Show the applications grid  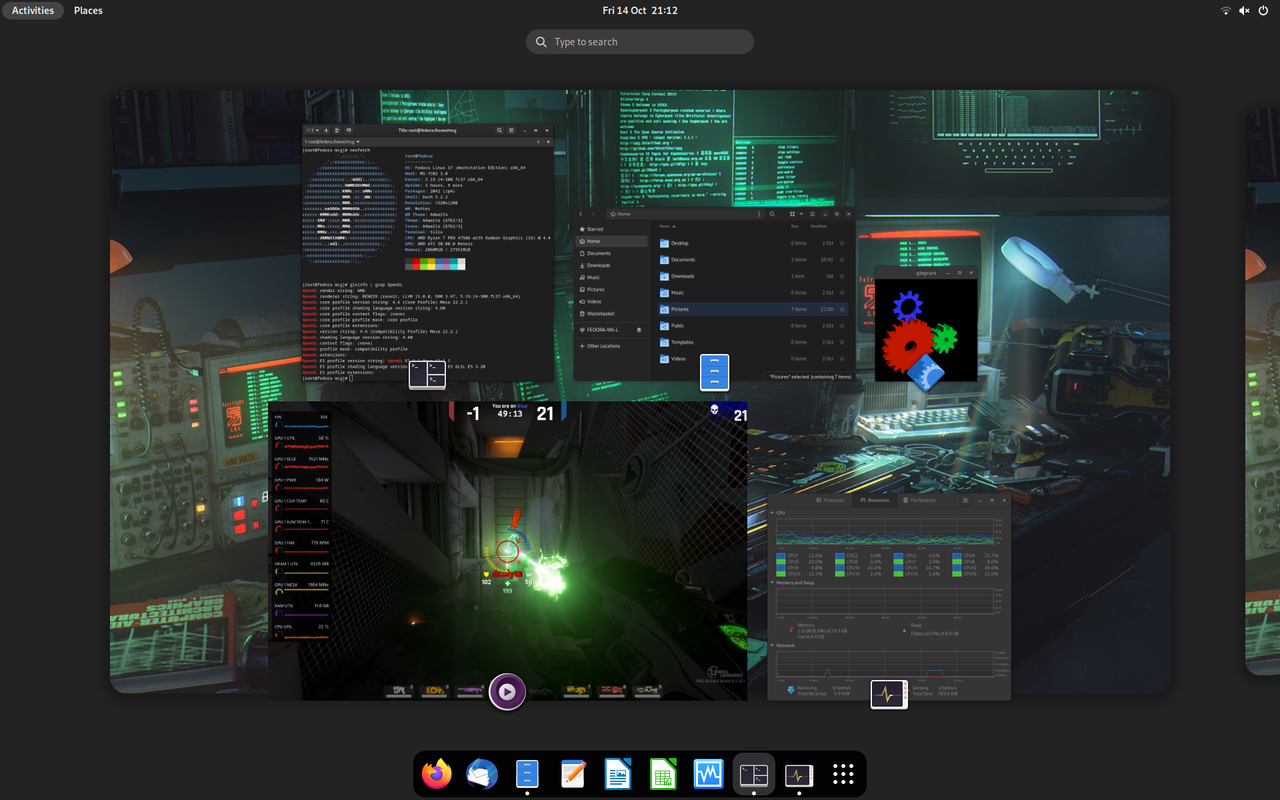click(x=842, y=773)
